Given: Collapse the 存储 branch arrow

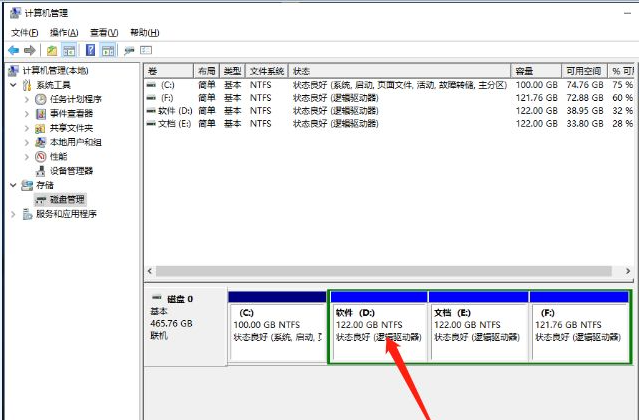Looking at the screenshot, I should (x=13, y=185).
